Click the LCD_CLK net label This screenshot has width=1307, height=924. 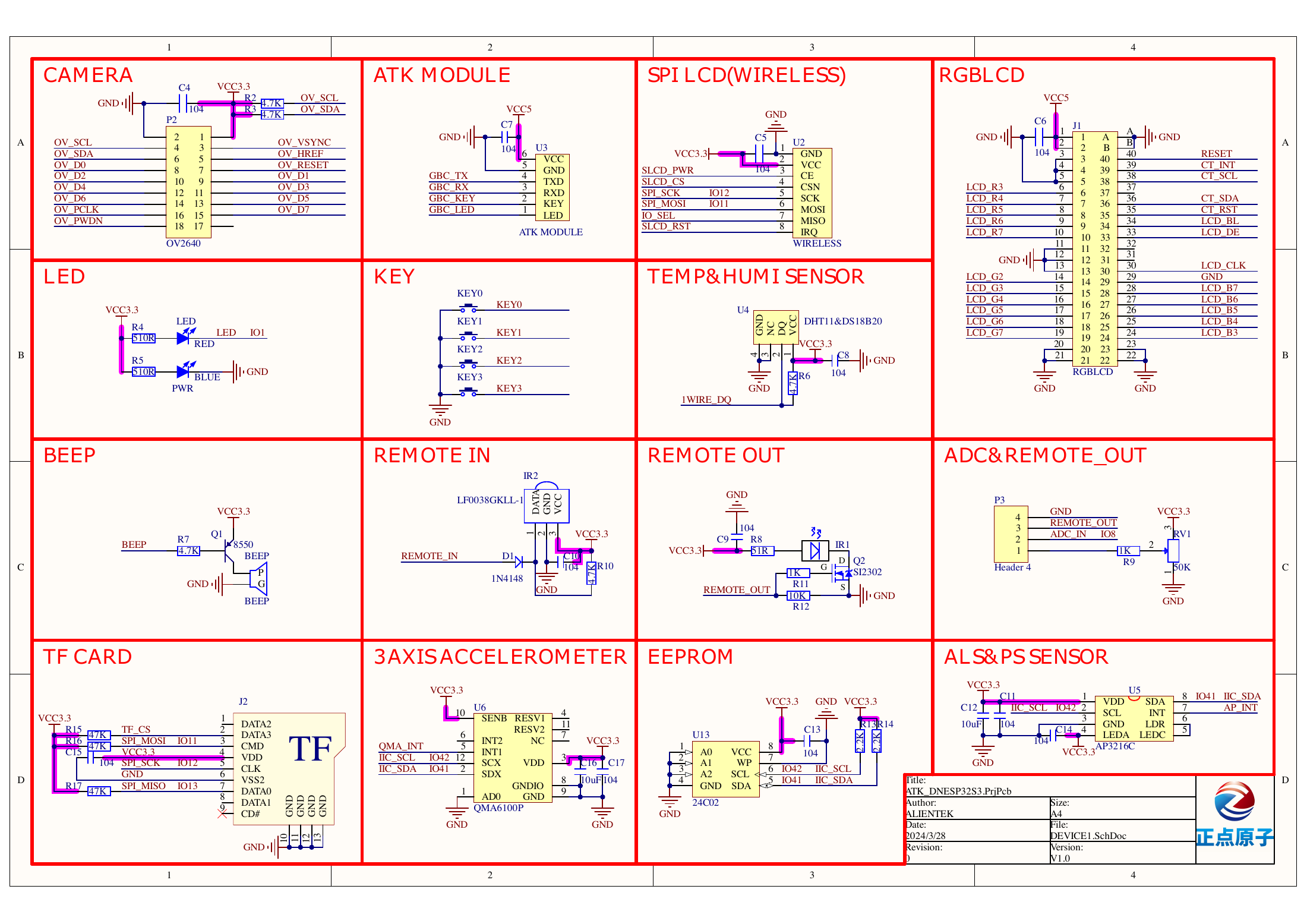(1223, 266)
